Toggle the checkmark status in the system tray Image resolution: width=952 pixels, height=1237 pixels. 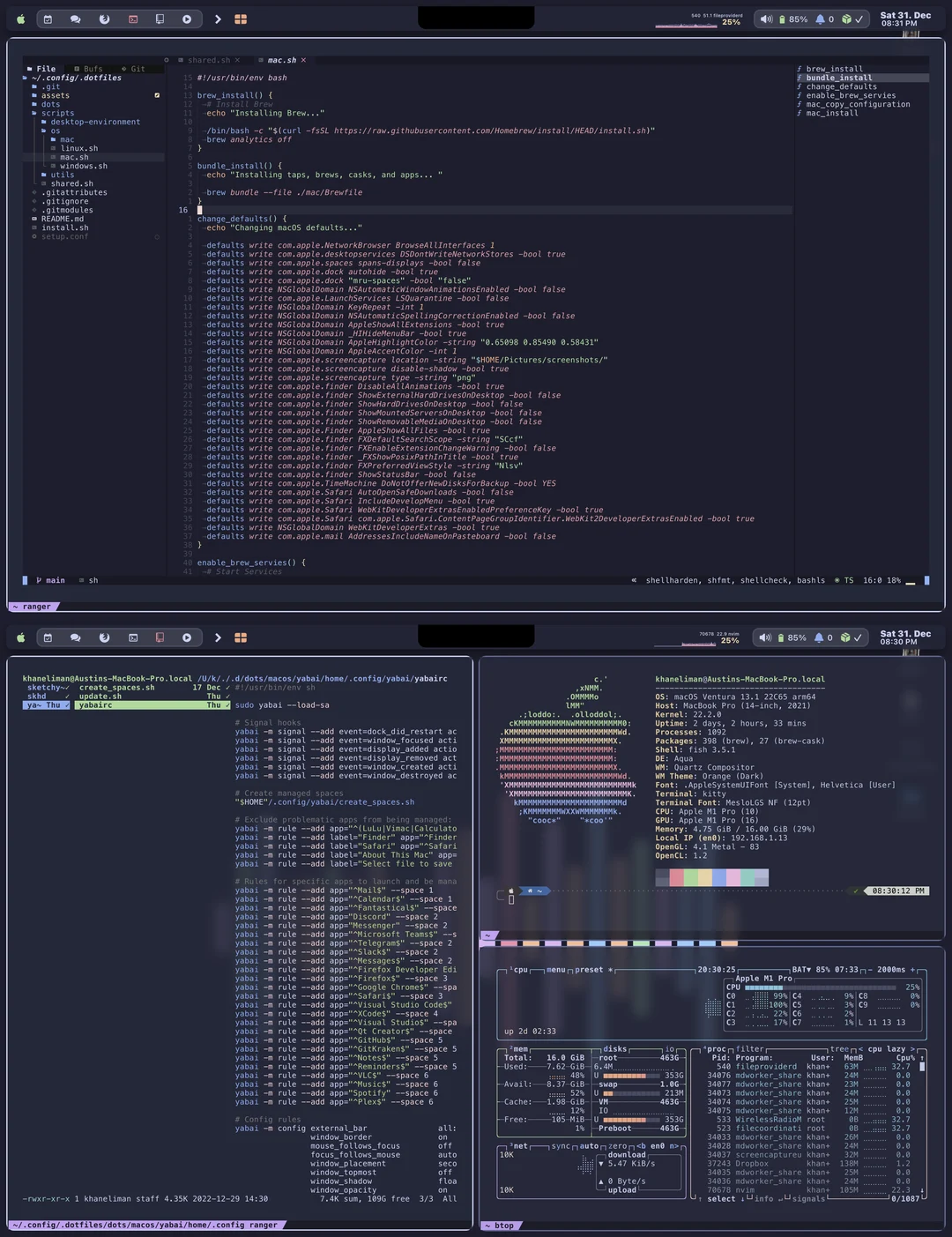coord(860,18)
